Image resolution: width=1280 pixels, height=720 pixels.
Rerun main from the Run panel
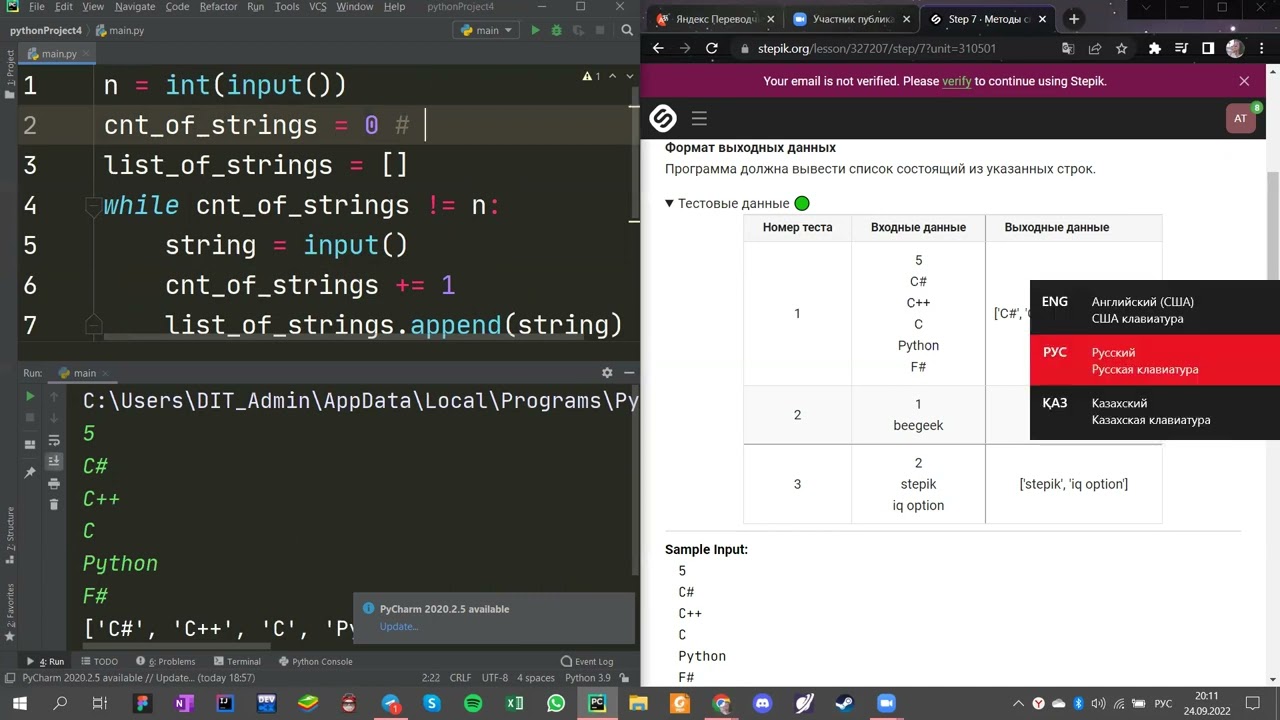pyautogui.click(x=29, y=397)
